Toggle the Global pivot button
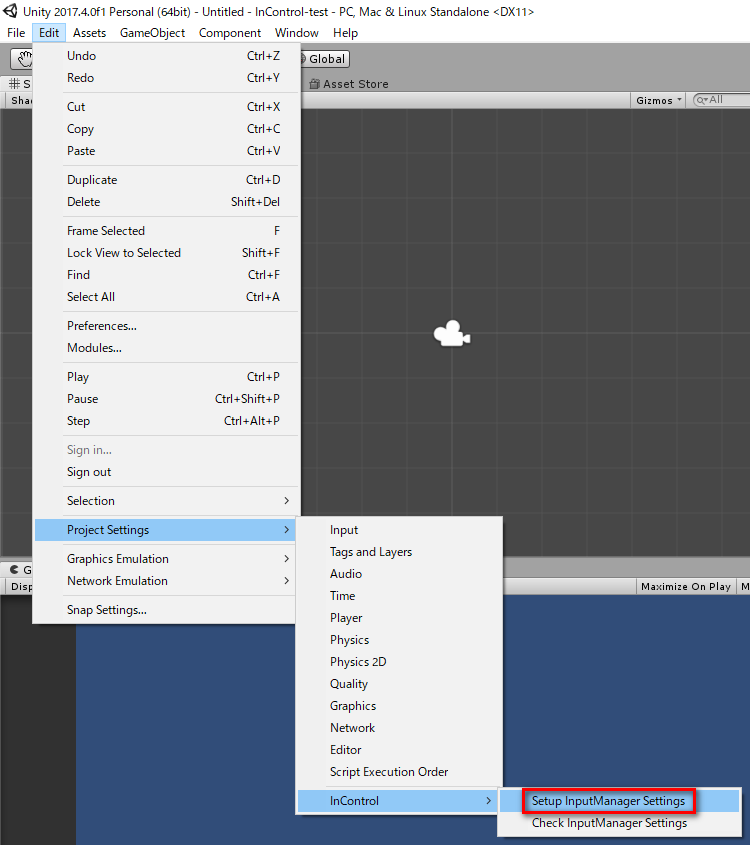Screen dimensions: 750x845 [x=323, y=59]
